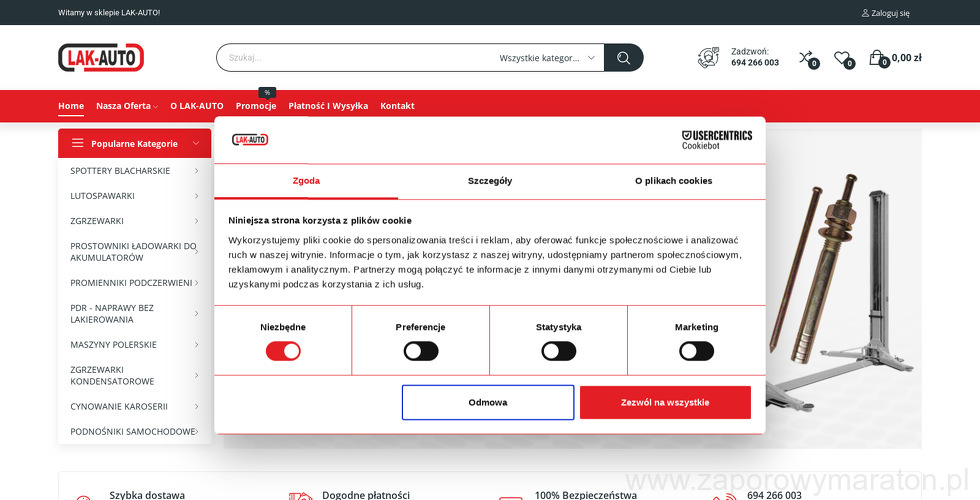Collapse the Popularne Kategorie chevron
The image size is (980, 500).
196,143
